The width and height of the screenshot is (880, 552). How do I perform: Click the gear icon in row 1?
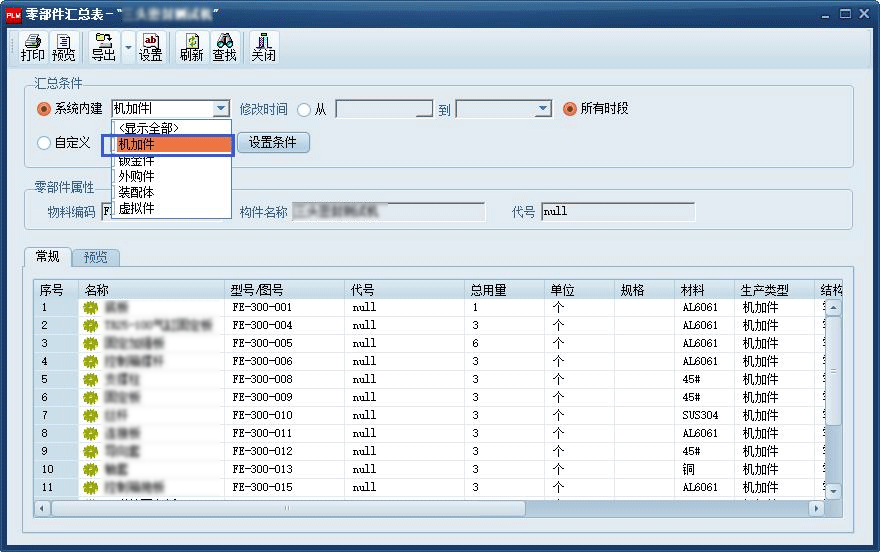click(92, 308)
